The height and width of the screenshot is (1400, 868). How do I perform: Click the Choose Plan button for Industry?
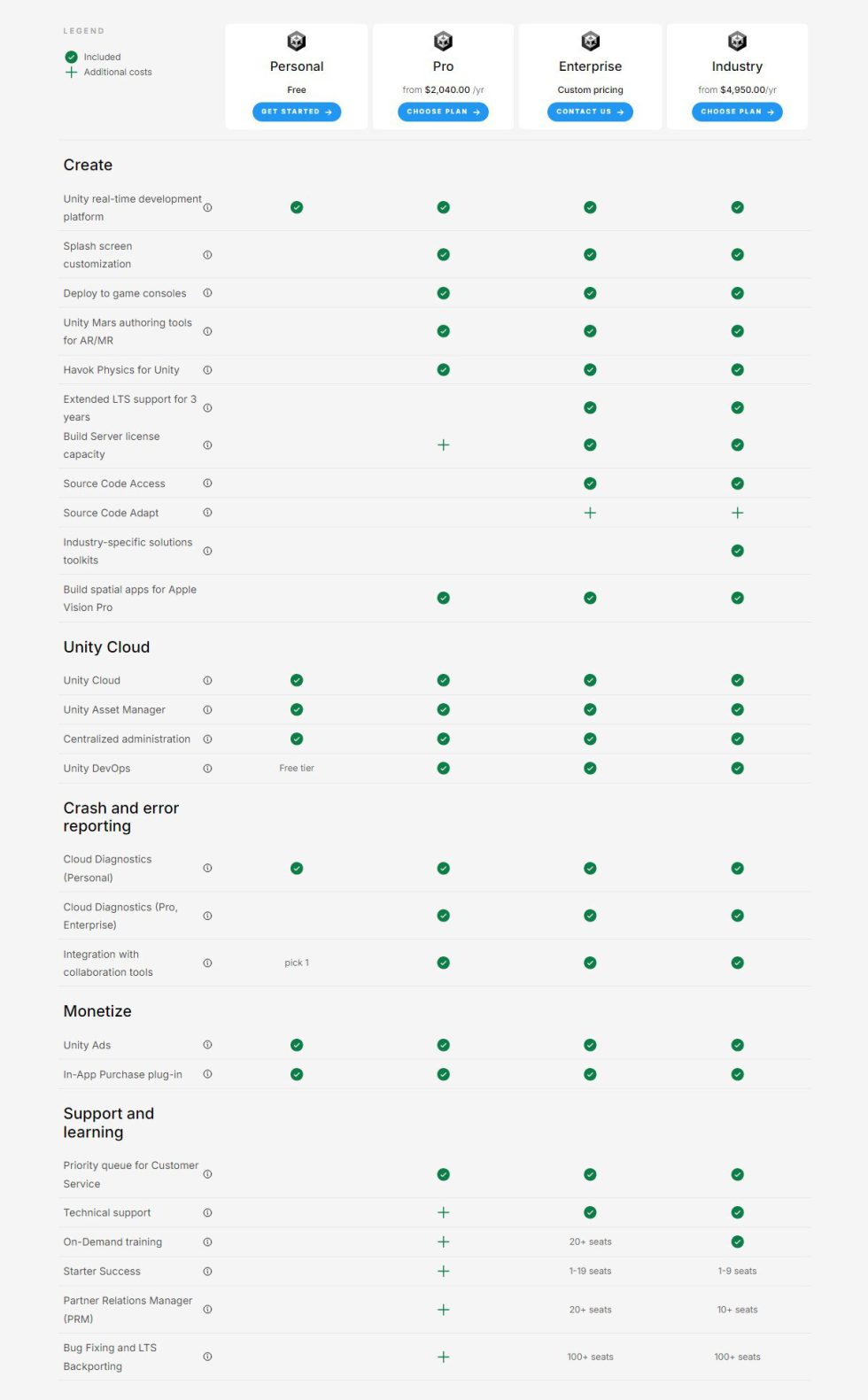(x=737, y=112)
